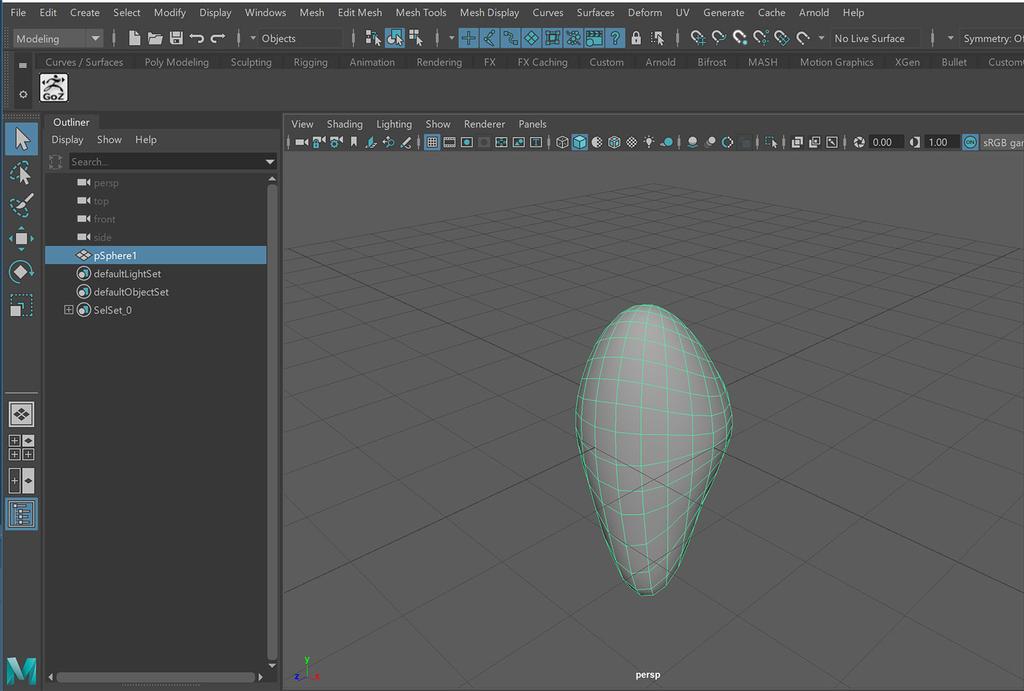1024x691 pixels.
Task: Save scene with floppy disk icon
Action: [x=176, y=39]
